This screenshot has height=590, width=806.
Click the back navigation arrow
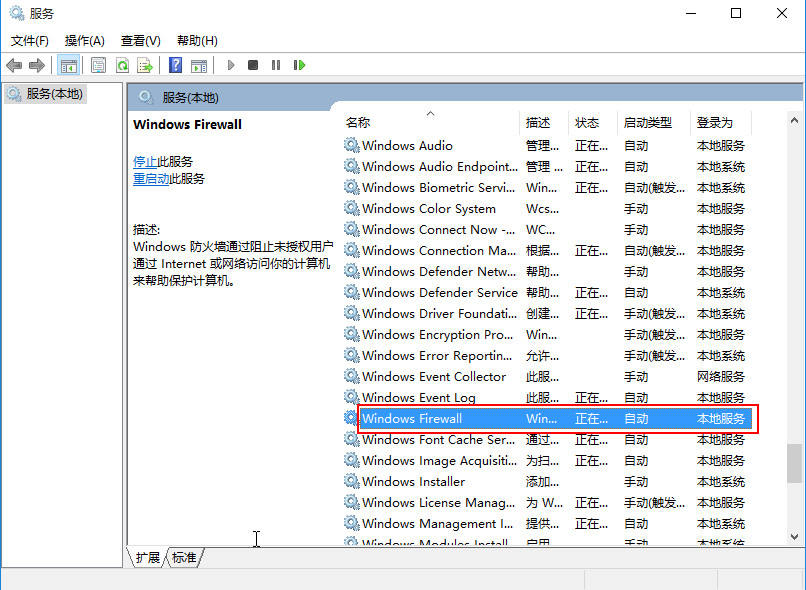pos(14,64)
